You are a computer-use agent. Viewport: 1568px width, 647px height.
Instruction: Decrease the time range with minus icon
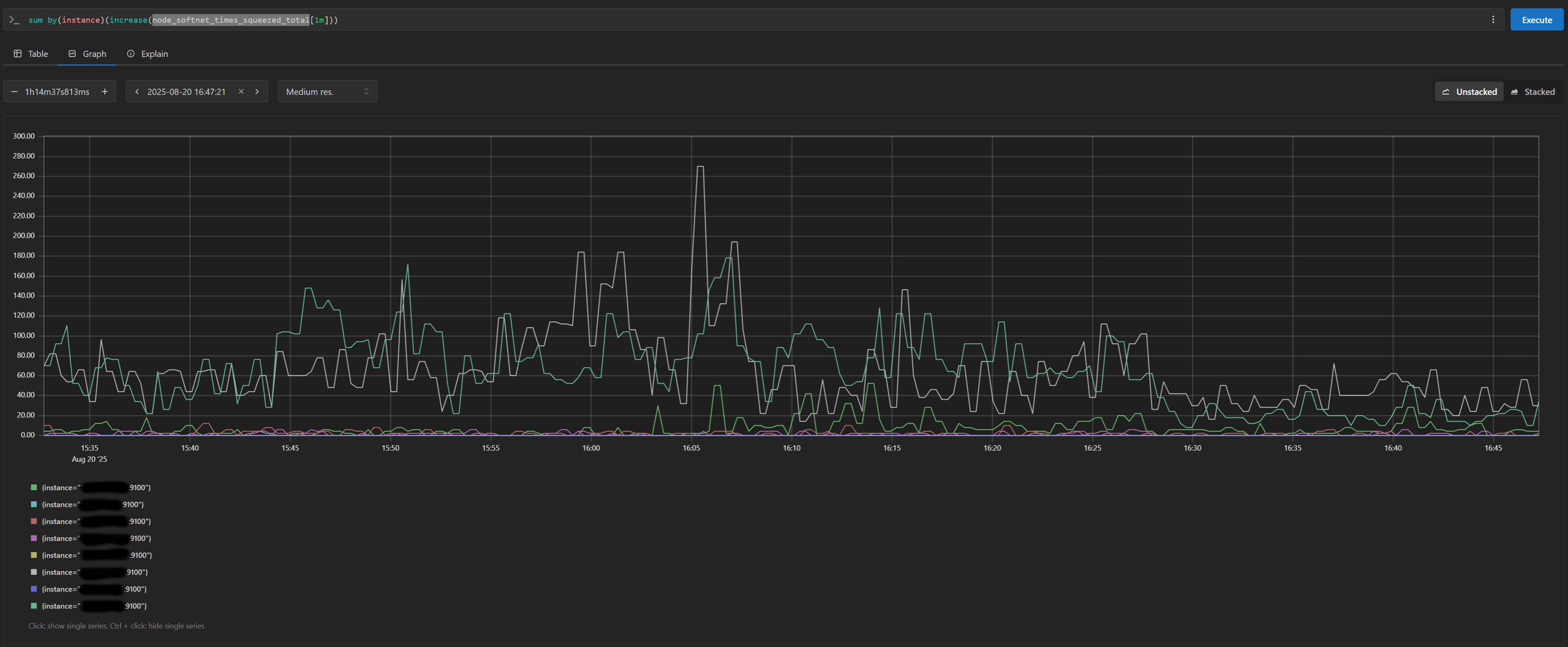(x=14, y=91)
